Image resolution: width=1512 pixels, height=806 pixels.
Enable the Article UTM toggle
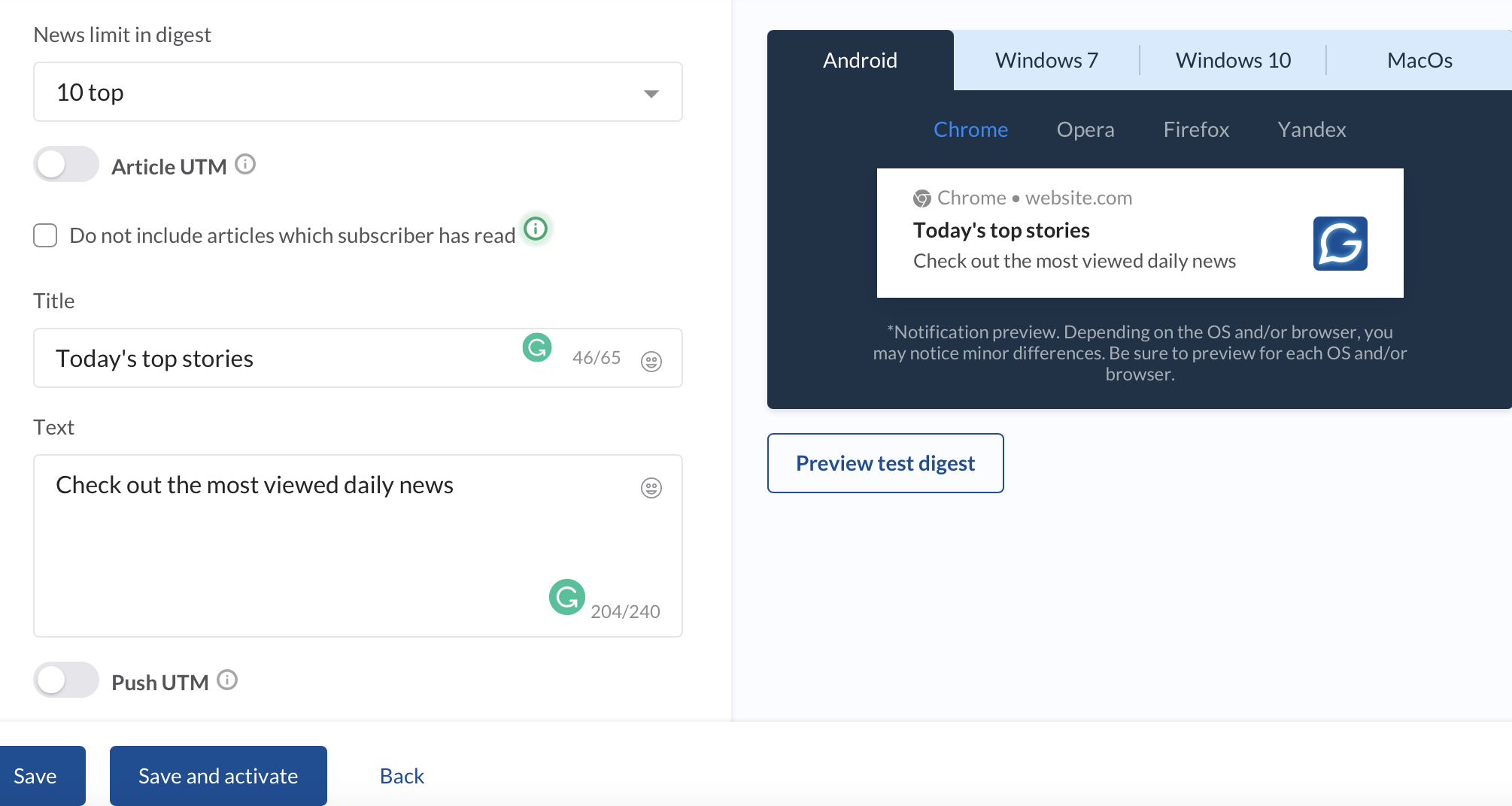pos(66,165)
